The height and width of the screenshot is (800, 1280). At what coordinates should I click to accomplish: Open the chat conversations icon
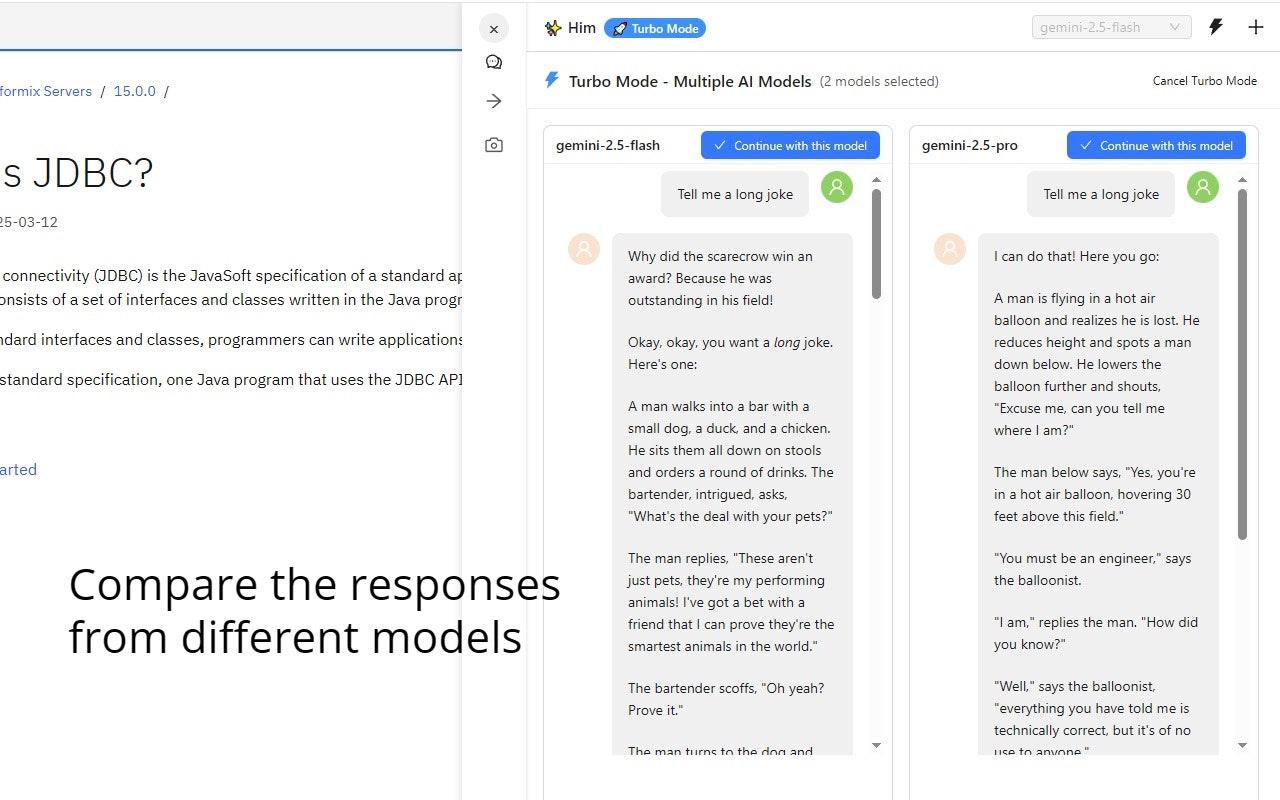[x=493, y=62]
